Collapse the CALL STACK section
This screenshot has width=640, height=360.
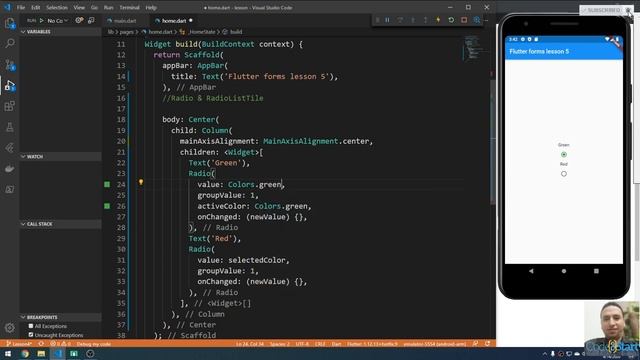(60, 224)
